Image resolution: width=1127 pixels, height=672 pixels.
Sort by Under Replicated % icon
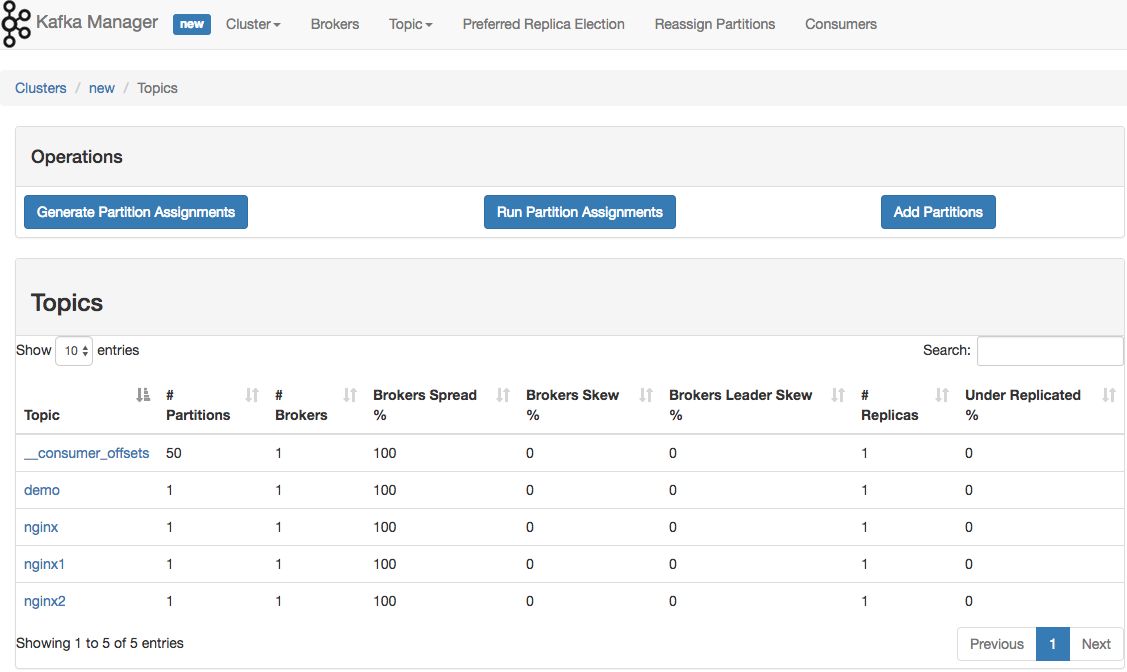click(x=1109, y=395)
